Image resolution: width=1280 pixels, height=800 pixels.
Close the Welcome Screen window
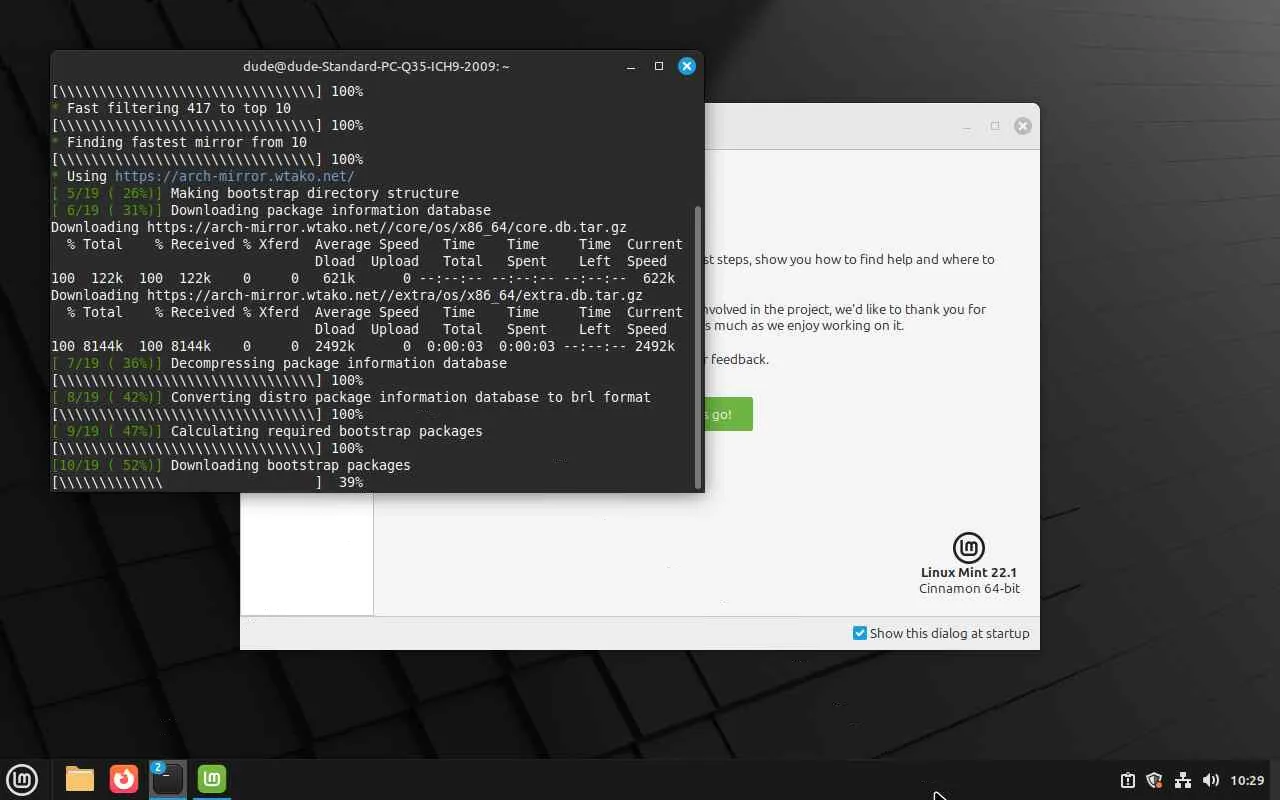[x=1023, y=126]
